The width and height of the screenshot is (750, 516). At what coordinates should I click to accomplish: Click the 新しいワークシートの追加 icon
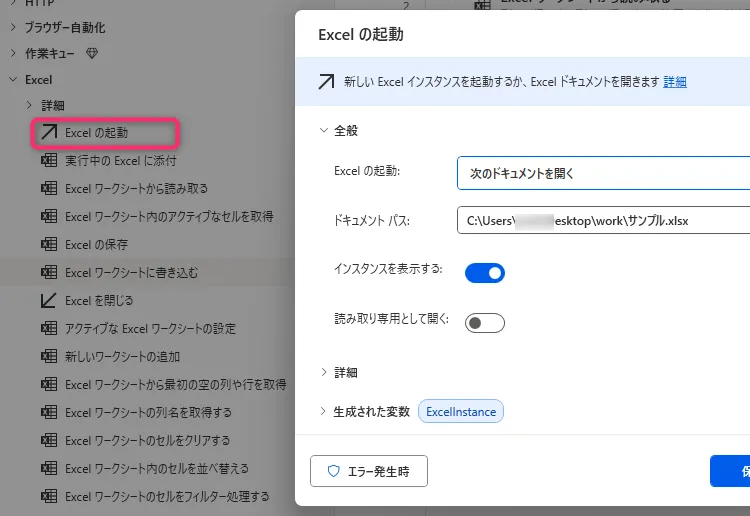click(48, 356)
